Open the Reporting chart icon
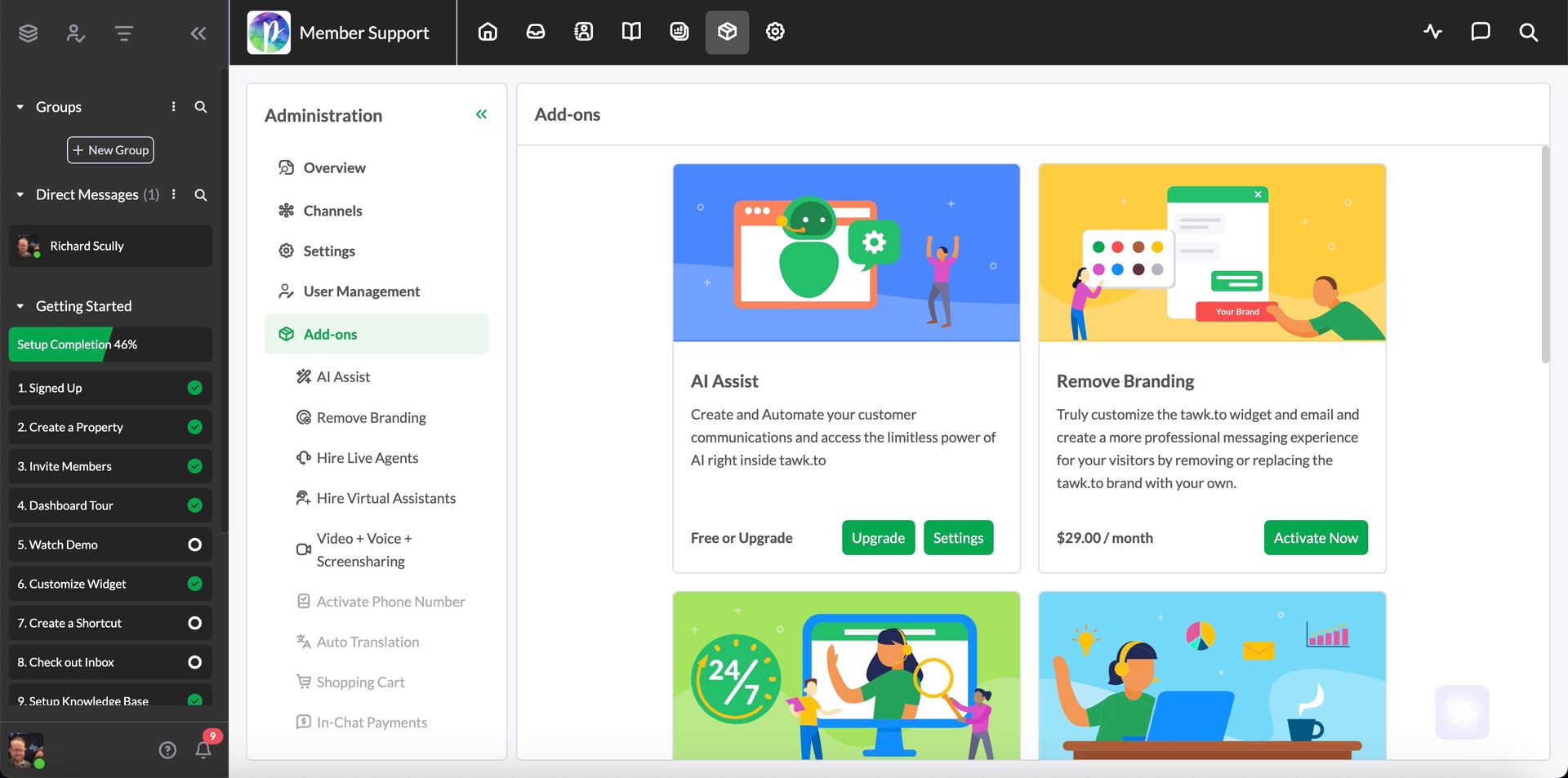The height and width of the screenshot is (778, 1568). 679,32
